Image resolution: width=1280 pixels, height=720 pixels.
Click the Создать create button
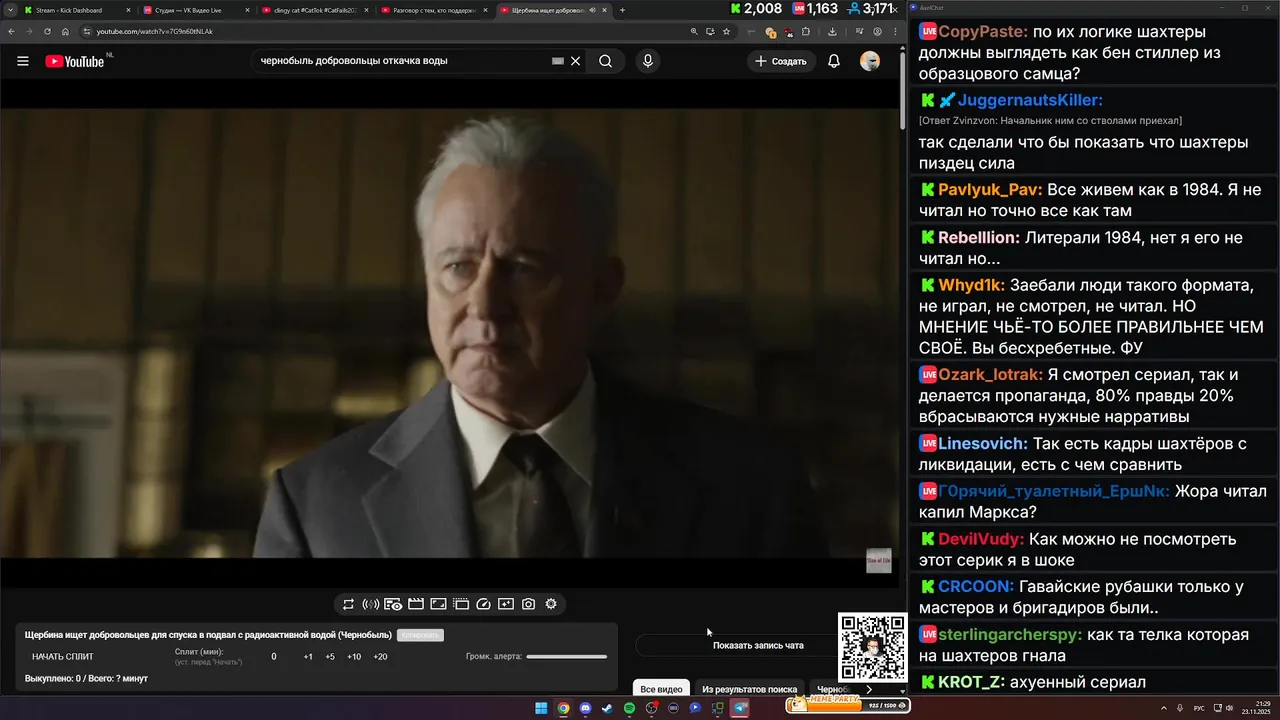point(781,61)
